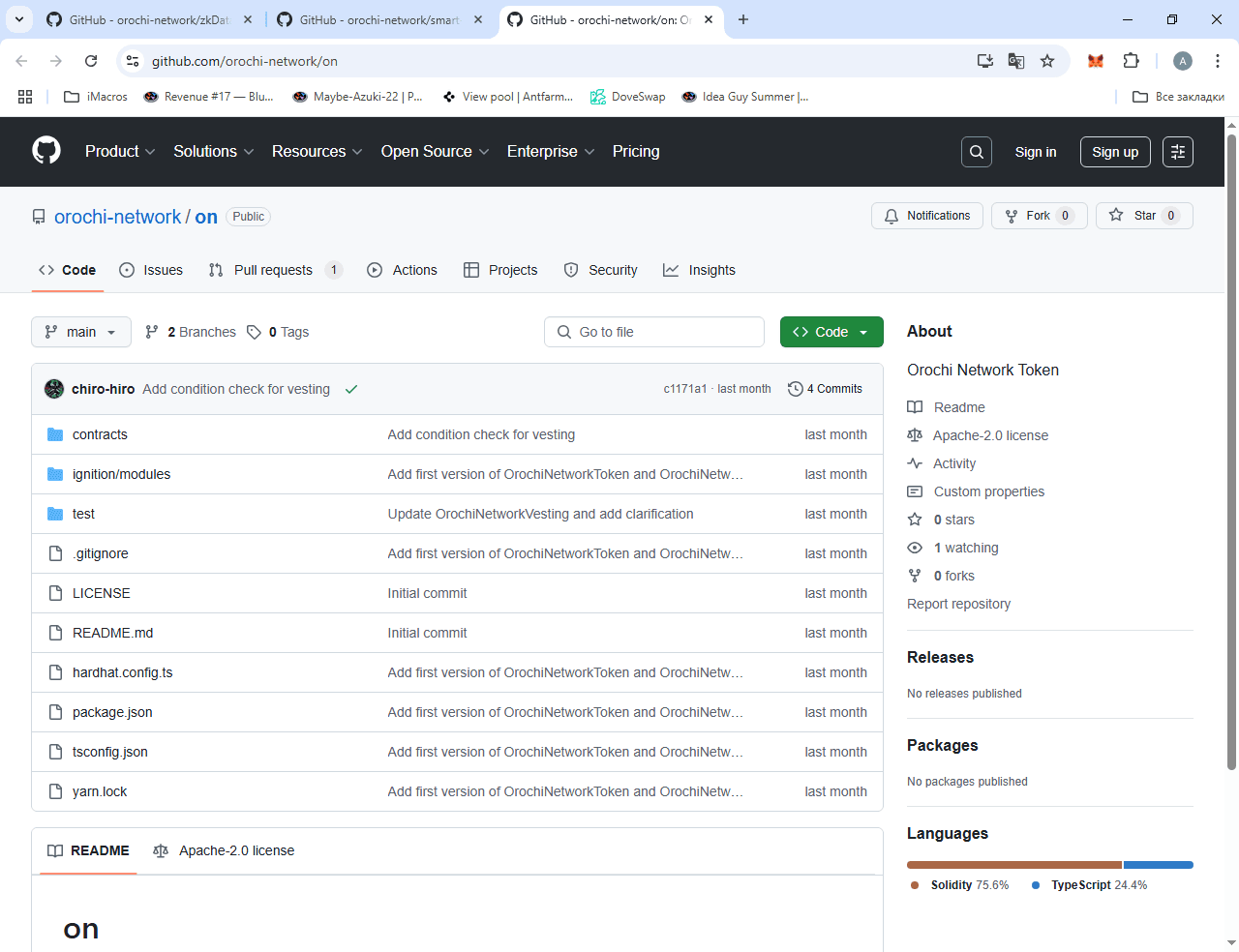Open a new browser tab
1239x952 pixels.
(x=743, y=19)
